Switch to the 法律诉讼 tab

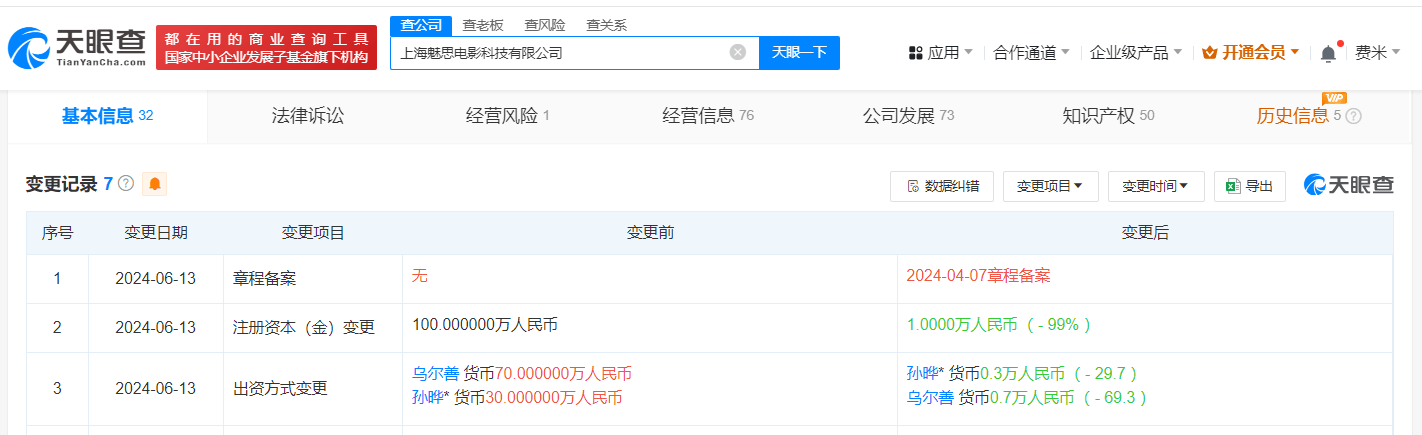pos(307,116)
